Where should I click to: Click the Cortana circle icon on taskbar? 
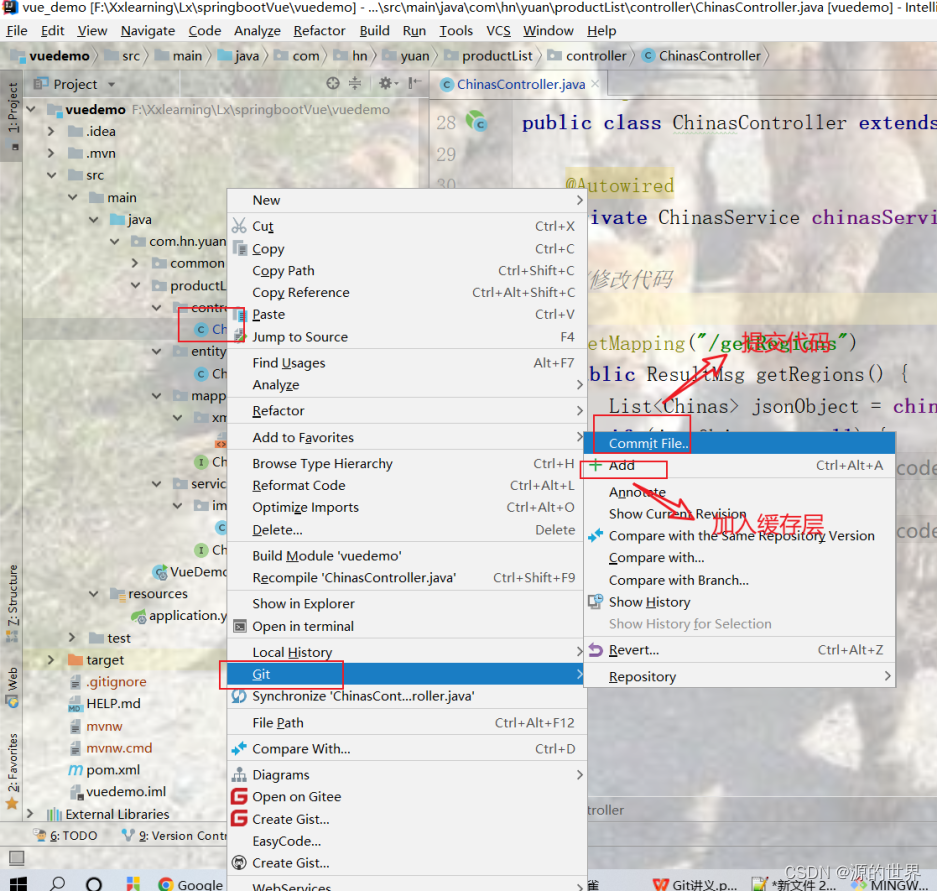click(x=94, y=884)
